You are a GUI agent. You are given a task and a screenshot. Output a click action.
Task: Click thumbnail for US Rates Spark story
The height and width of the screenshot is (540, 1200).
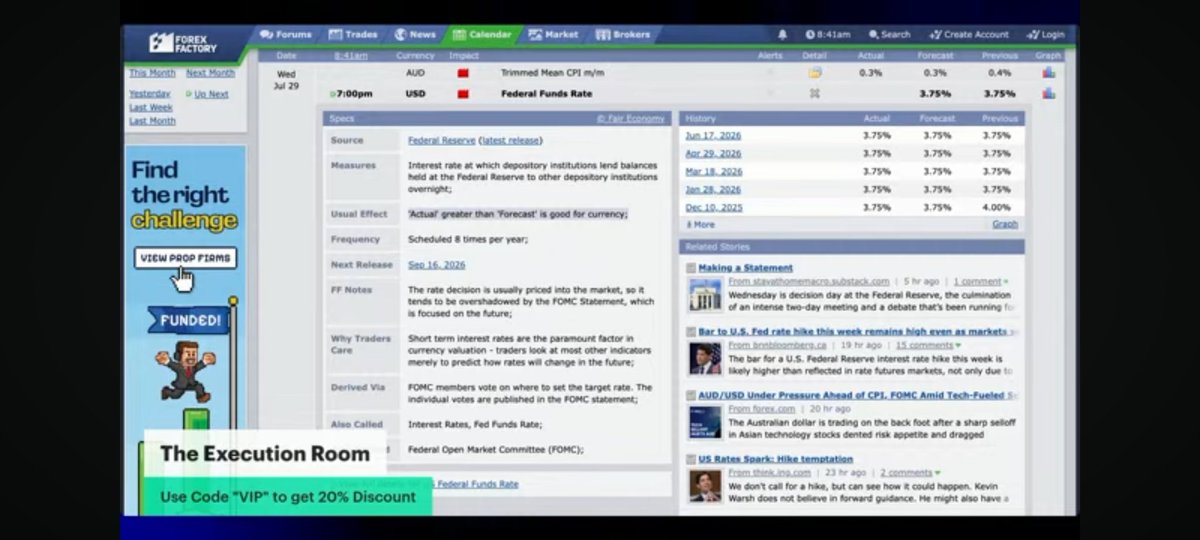(x=704, y=485)
